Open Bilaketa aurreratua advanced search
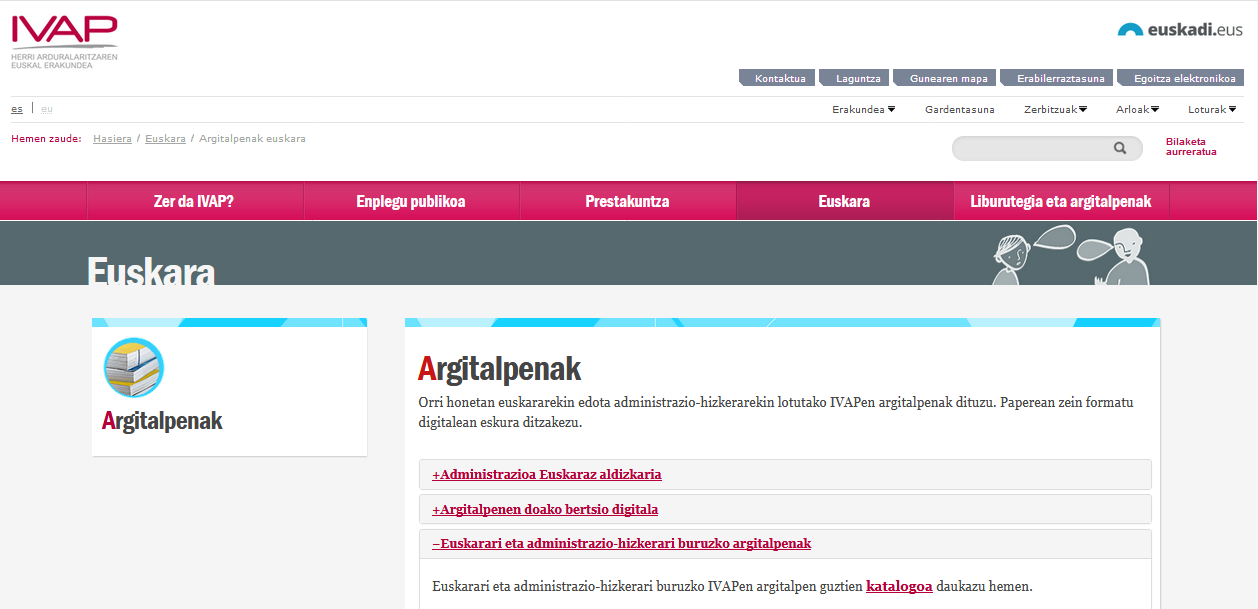This screenshot has width=1258, height=609. pyautogui.click(x=1190, y=147)
